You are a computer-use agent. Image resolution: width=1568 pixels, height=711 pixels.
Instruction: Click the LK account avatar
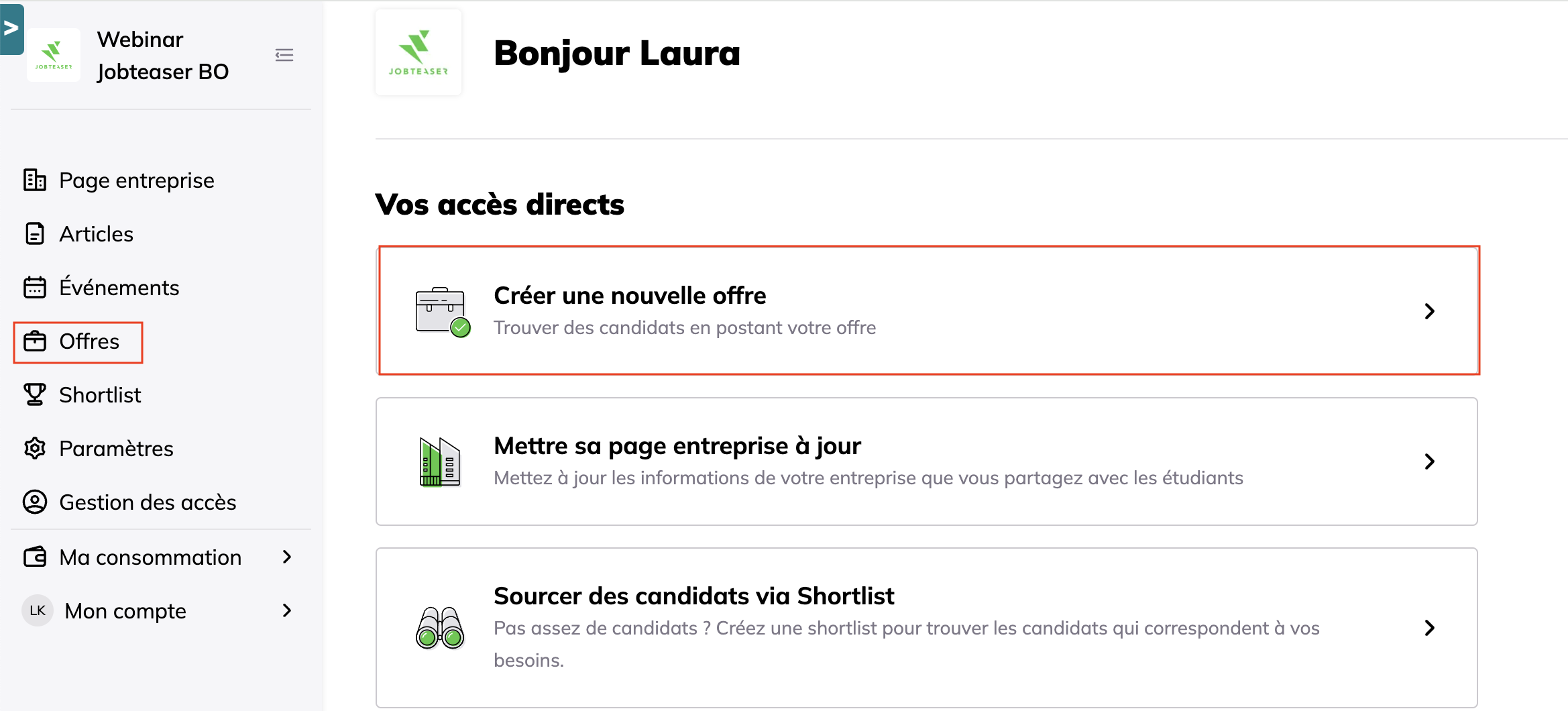point(38,610)
